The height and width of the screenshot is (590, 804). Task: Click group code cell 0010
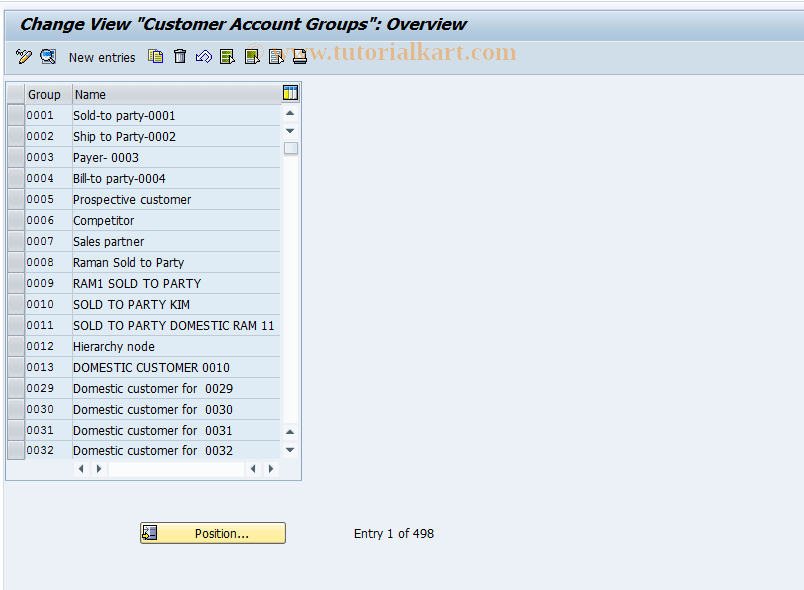point(48,304)
